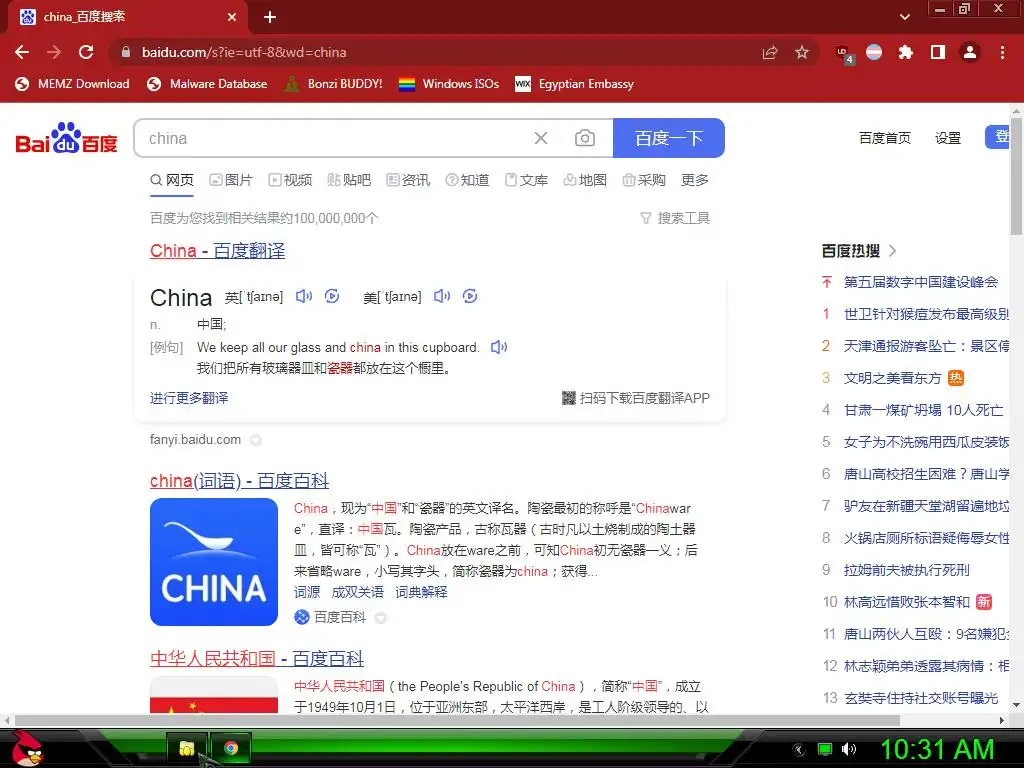The height and width of the screenshot is (768, 1024).
Task: Bookmark this page with the star icon
Action: click(802, 52)
